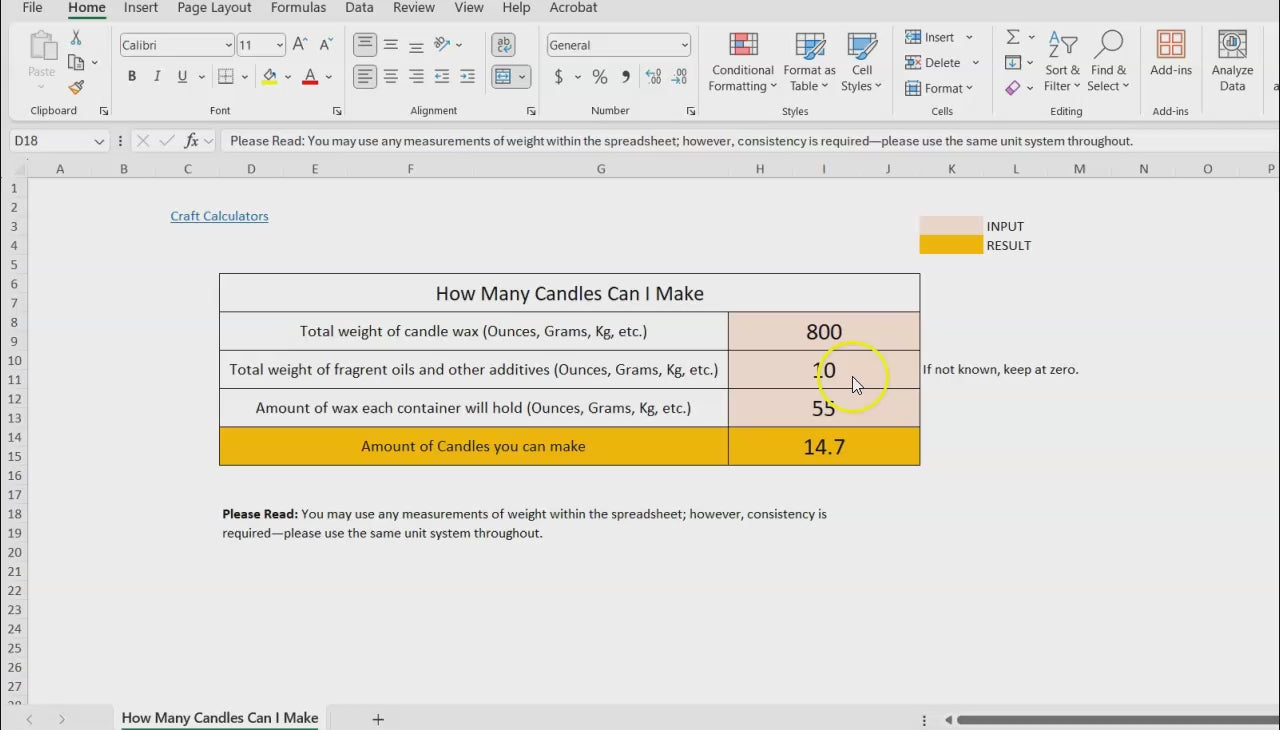Expand the Name Box dropdown arrow
1280x730 pixels.
(99, 141)
